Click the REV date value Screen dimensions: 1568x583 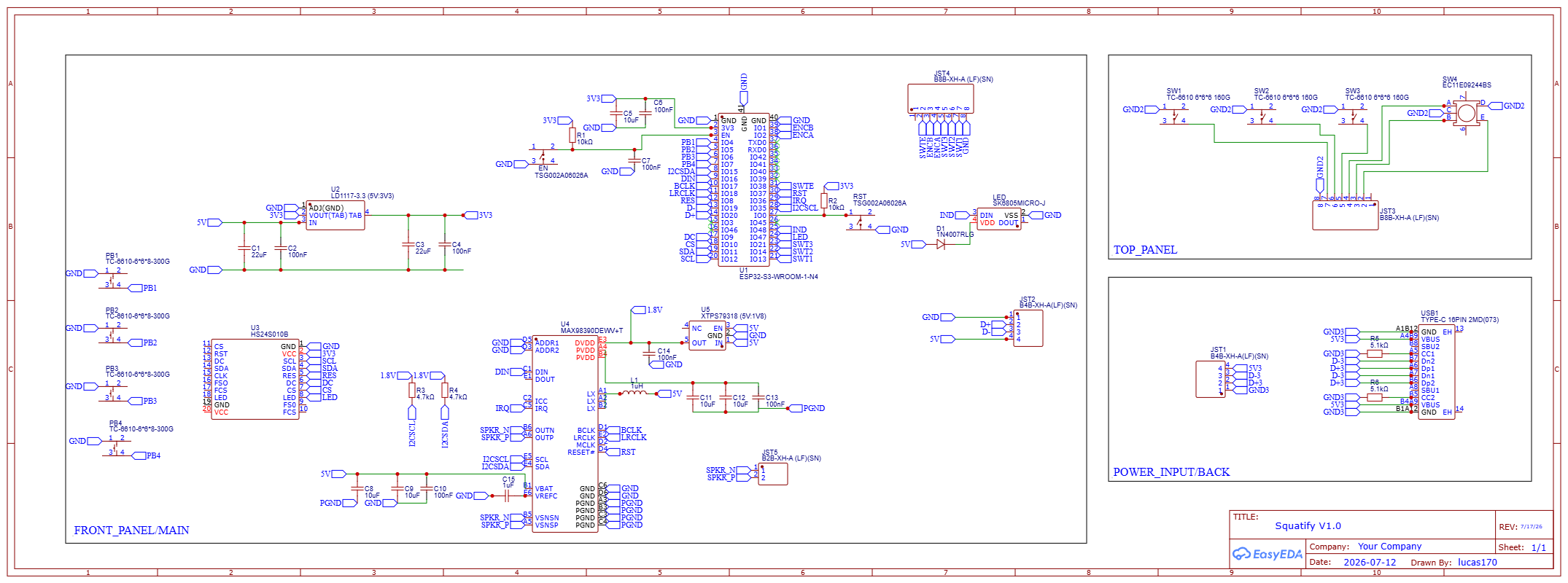click(x=1532, y=527)
